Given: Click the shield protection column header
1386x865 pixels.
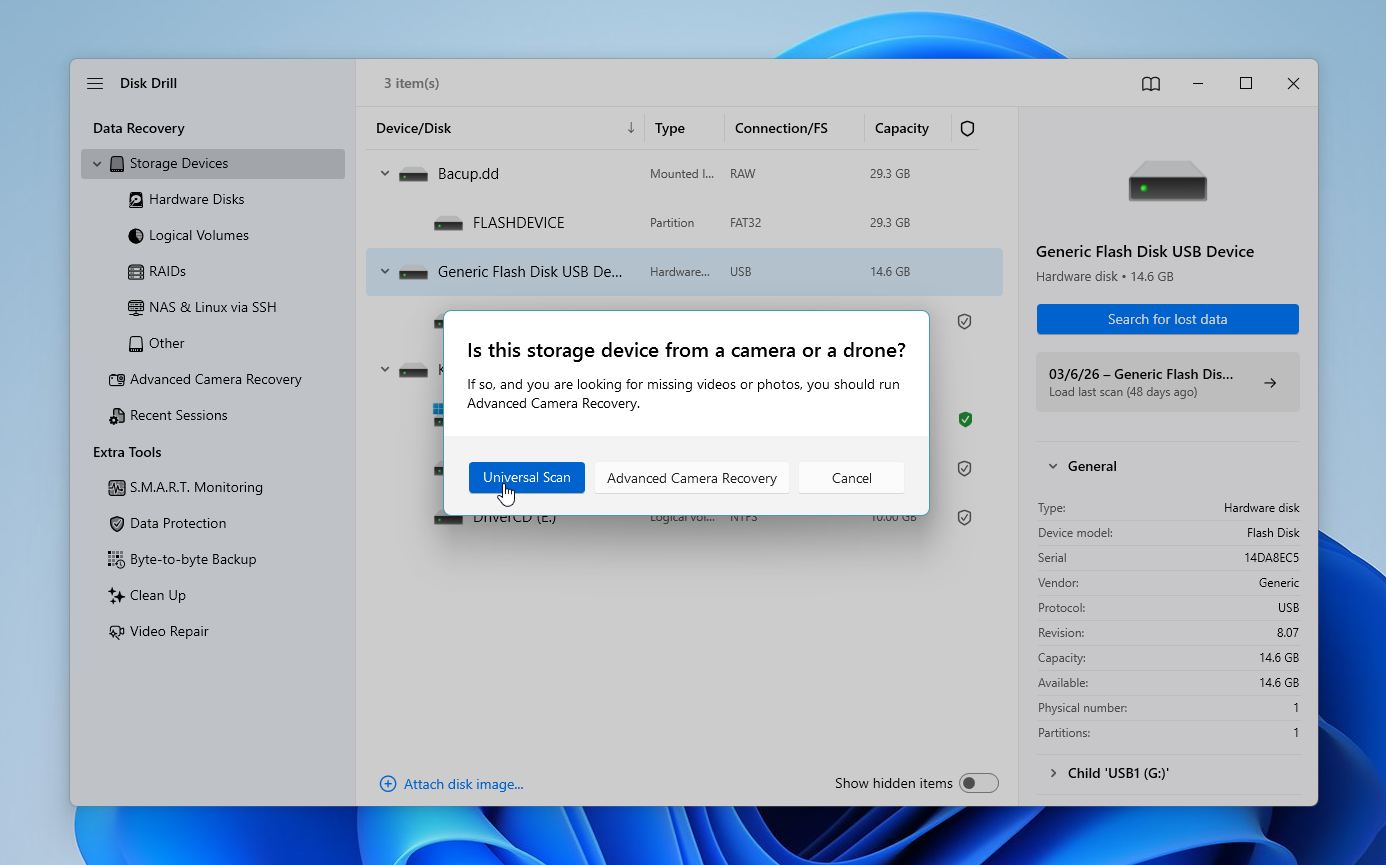Looking at the screenshot, I should click(967, 129).
